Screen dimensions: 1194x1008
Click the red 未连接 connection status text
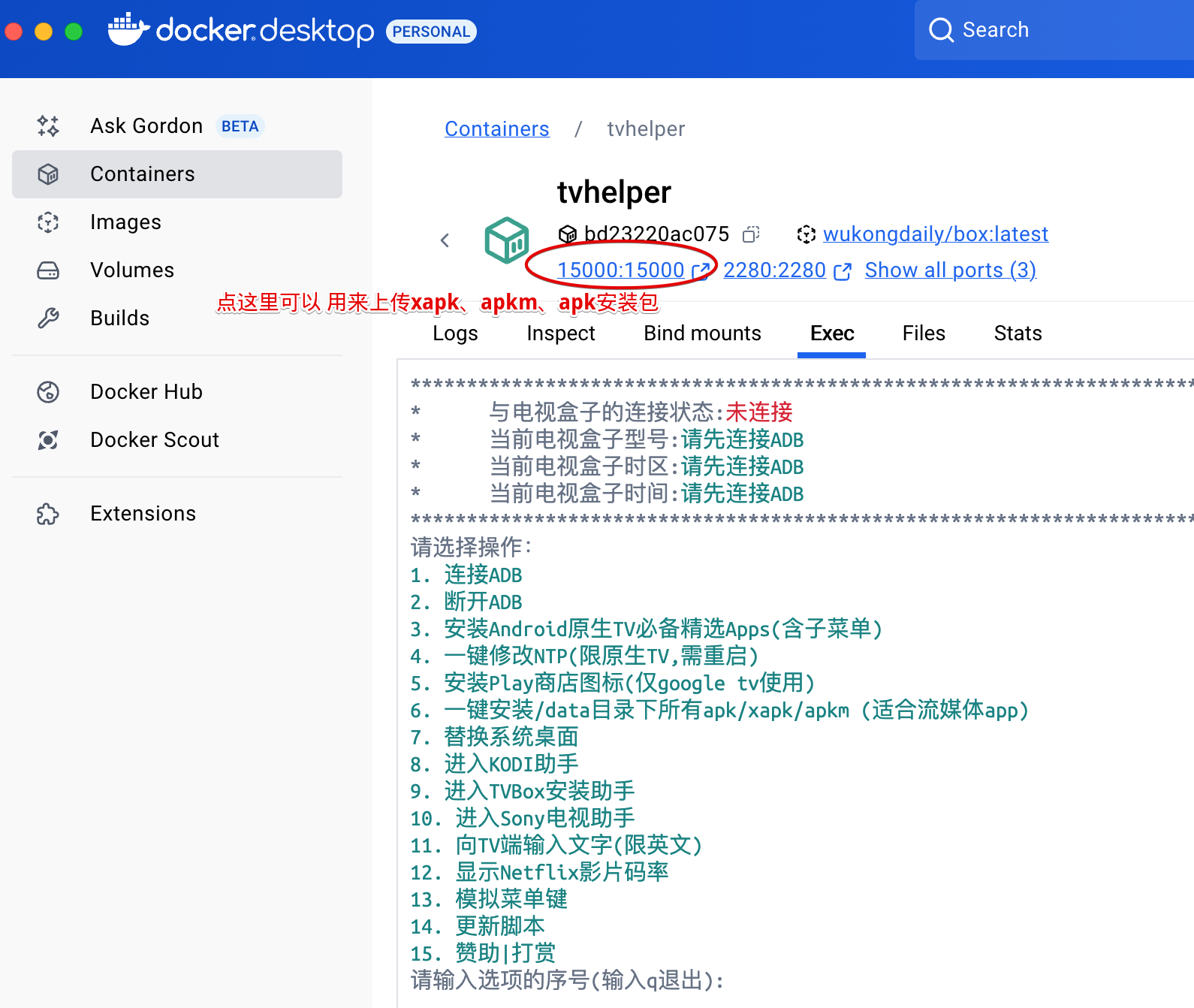(759, 412)
